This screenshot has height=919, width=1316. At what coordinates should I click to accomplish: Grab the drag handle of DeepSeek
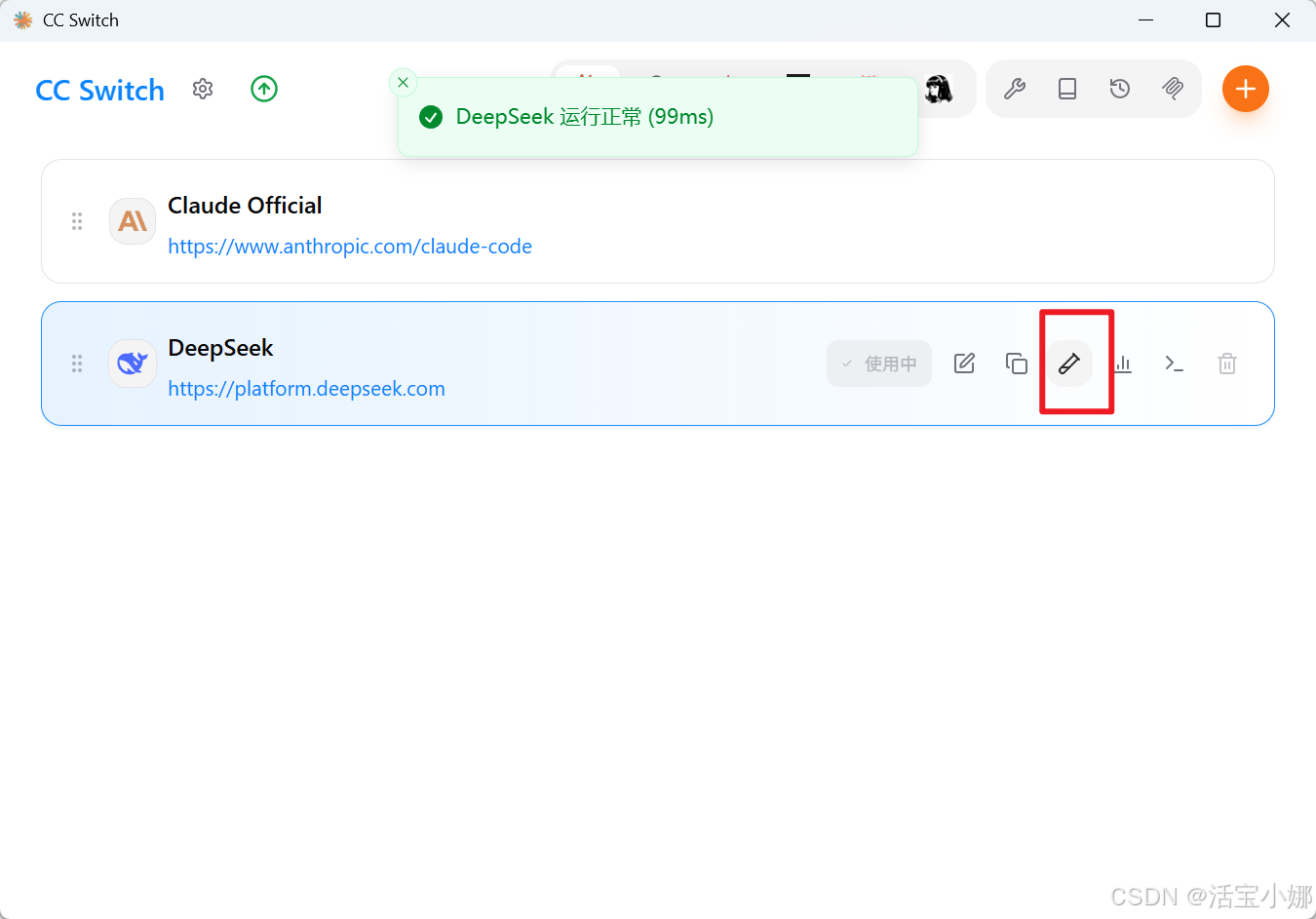pyautogui.click(x=77, y=364)
